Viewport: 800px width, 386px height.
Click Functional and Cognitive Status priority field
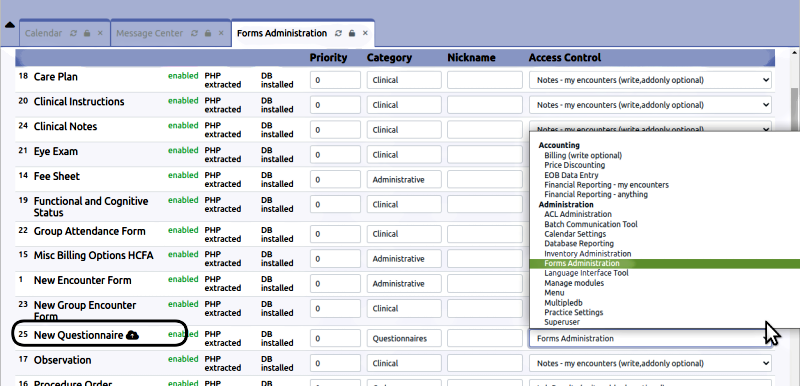coord(335,204)
